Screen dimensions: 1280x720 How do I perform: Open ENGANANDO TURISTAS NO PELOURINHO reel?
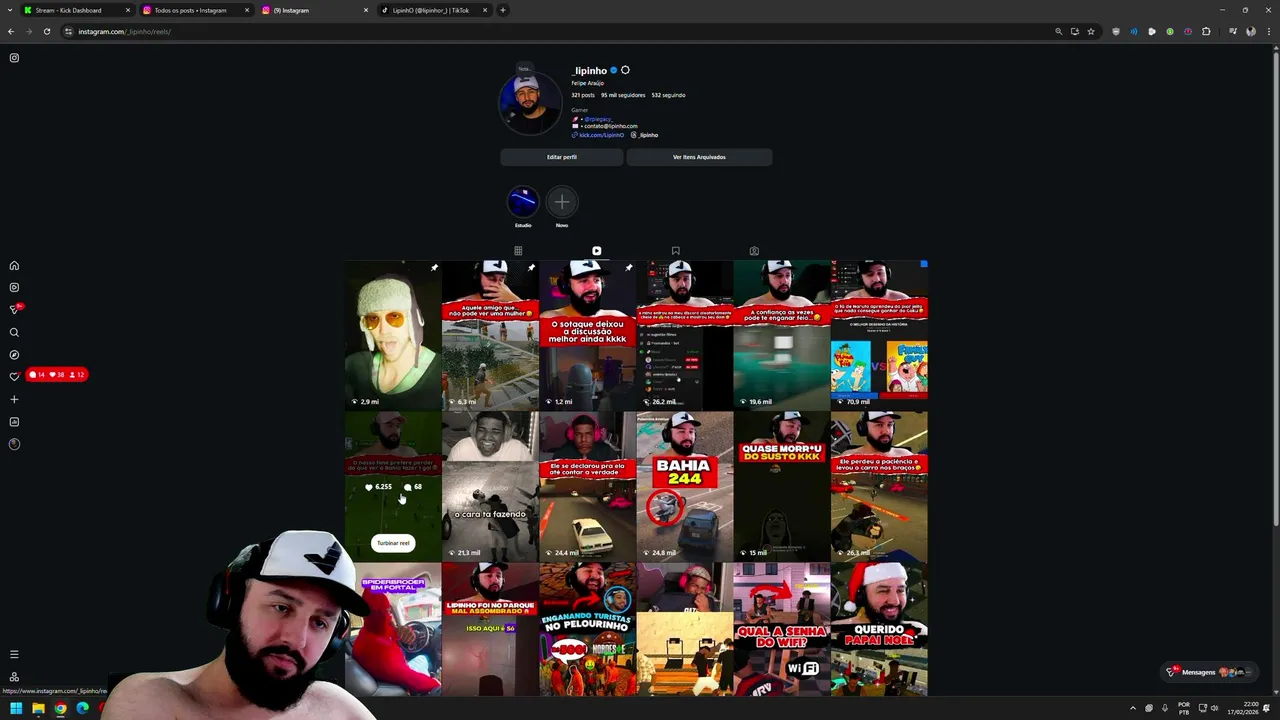587,630
